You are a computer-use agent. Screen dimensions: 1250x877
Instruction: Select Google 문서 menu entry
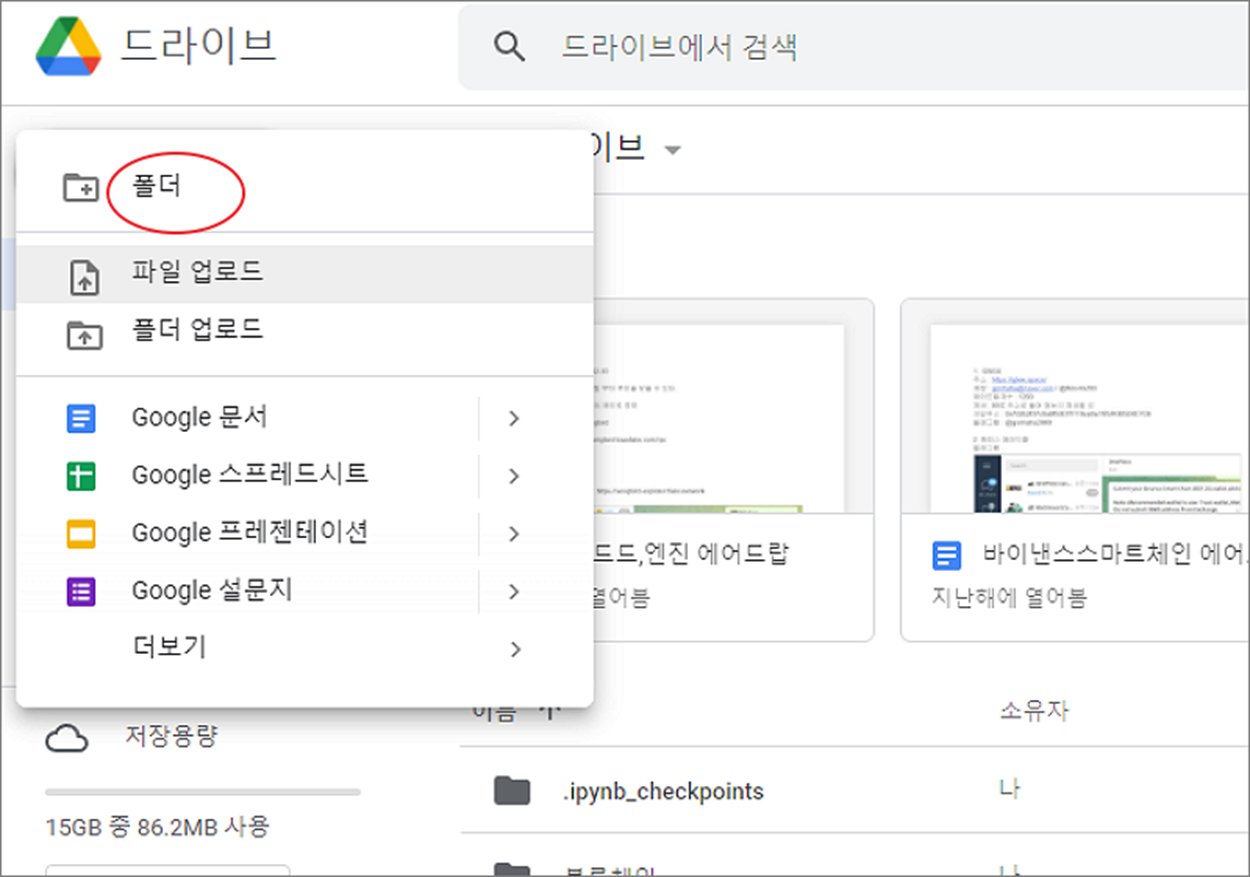click(x=200, y=417)
